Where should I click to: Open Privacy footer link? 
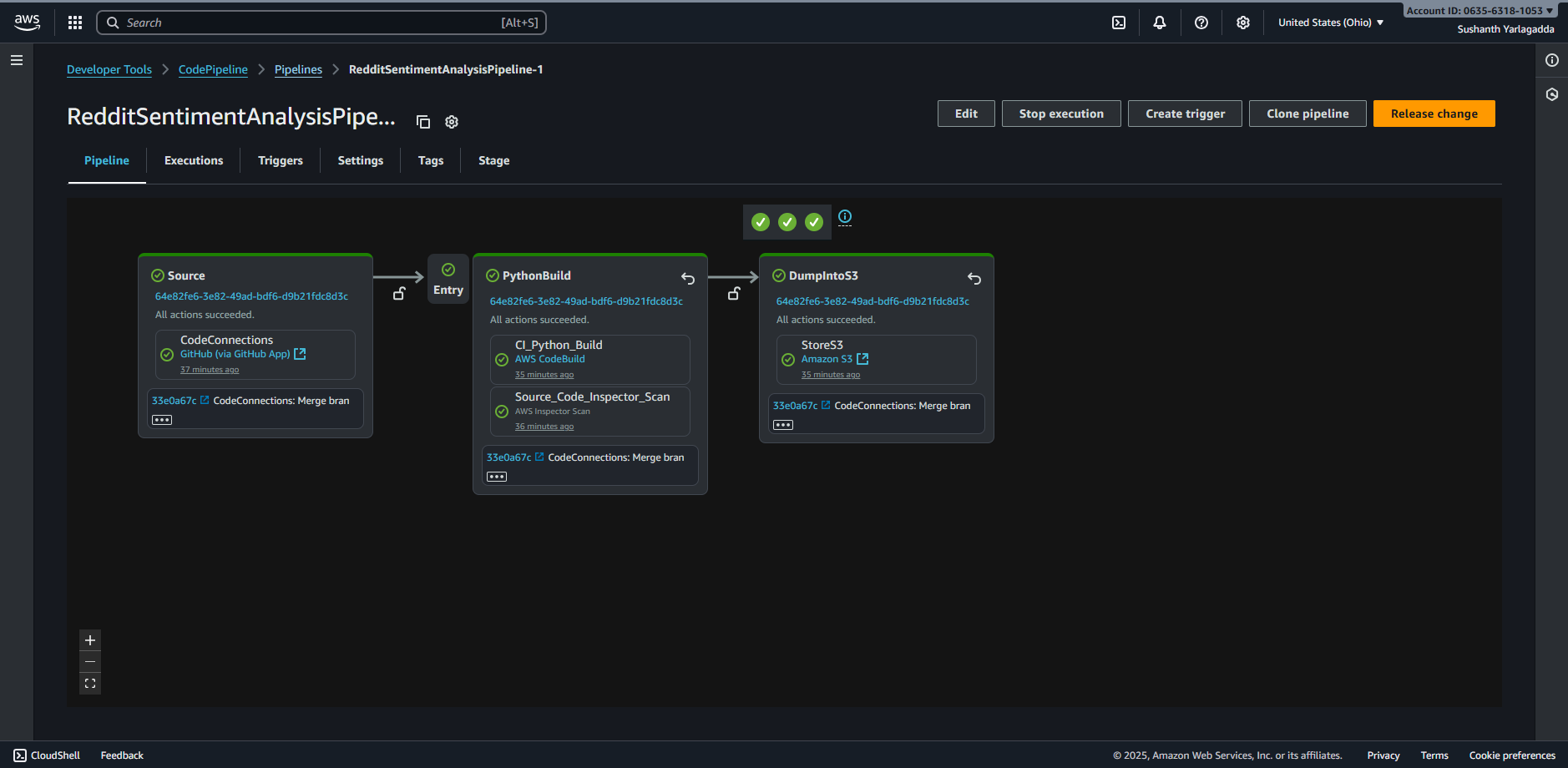coord(1383,755)
